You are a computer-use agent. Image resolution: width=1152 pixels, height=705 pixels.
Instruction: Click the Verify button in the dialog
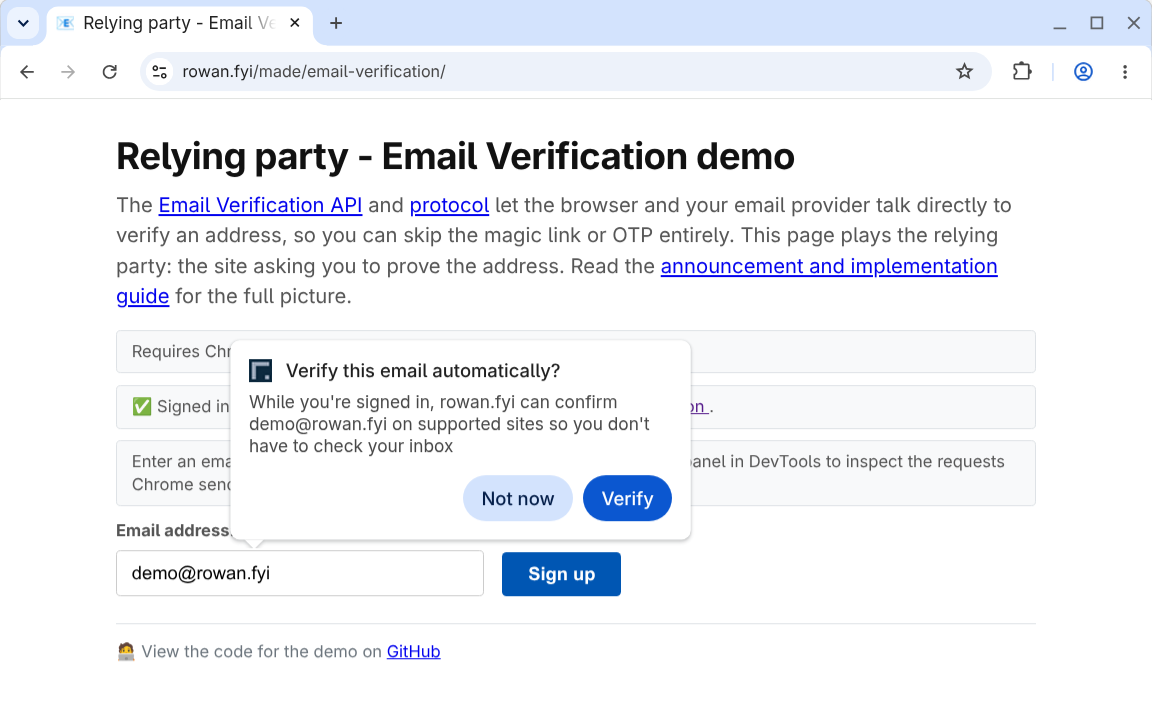627,499
